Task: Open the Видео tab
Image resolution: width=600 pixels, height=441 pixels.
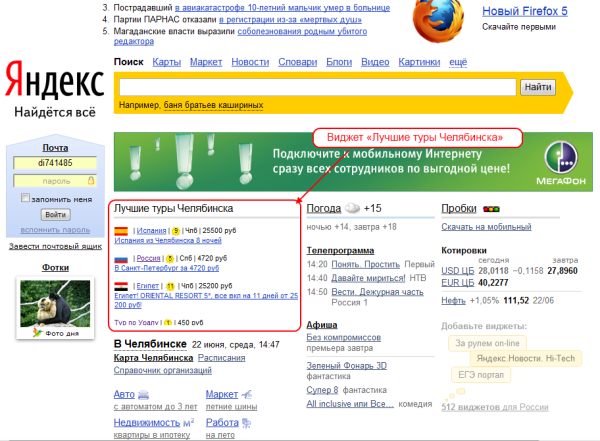Action: pos(375,62)
